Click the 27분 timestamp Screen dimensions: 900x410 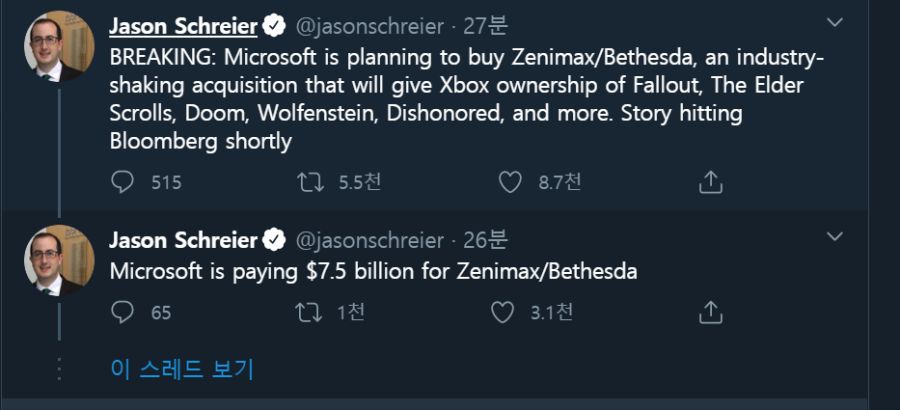coord(486,26)
